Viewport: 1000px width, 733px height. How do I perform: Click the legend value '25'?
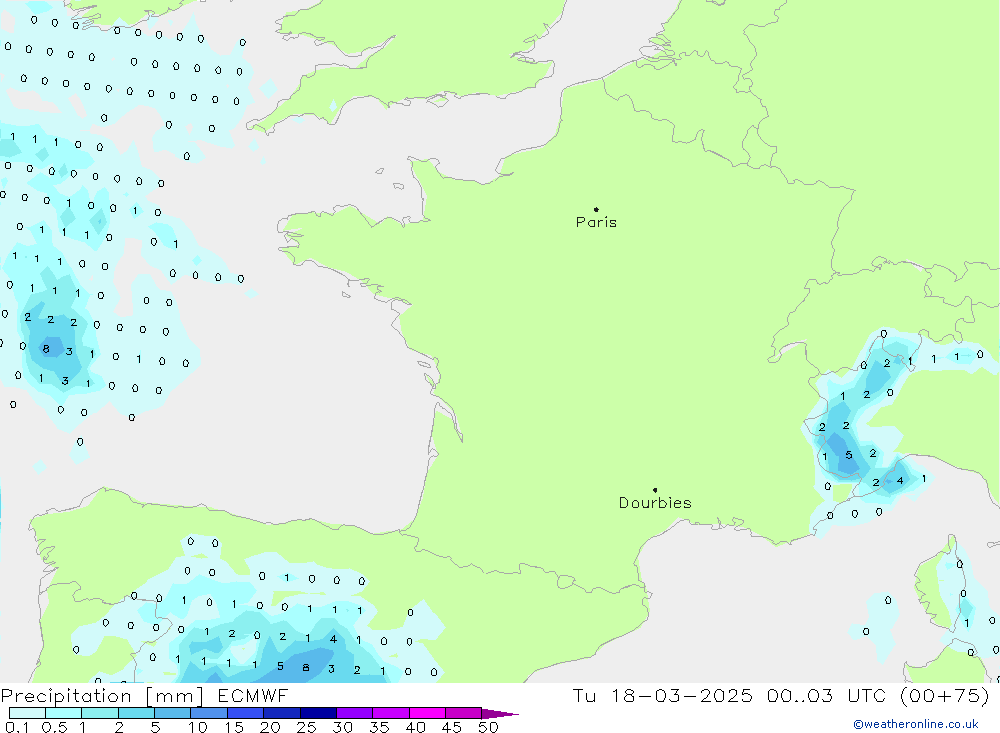(x=306, y=727)
